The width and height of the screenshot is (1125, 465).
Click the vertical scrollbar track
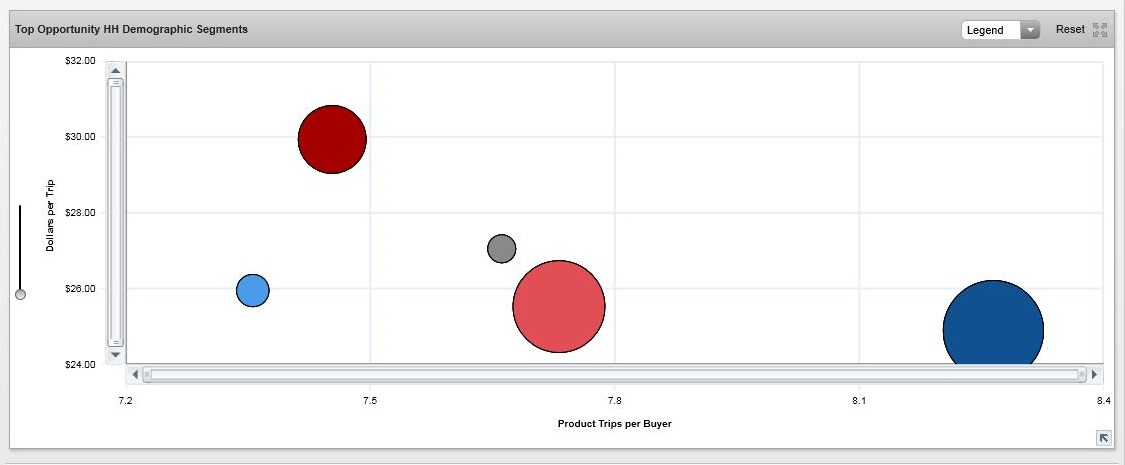[x=115, y=212]
